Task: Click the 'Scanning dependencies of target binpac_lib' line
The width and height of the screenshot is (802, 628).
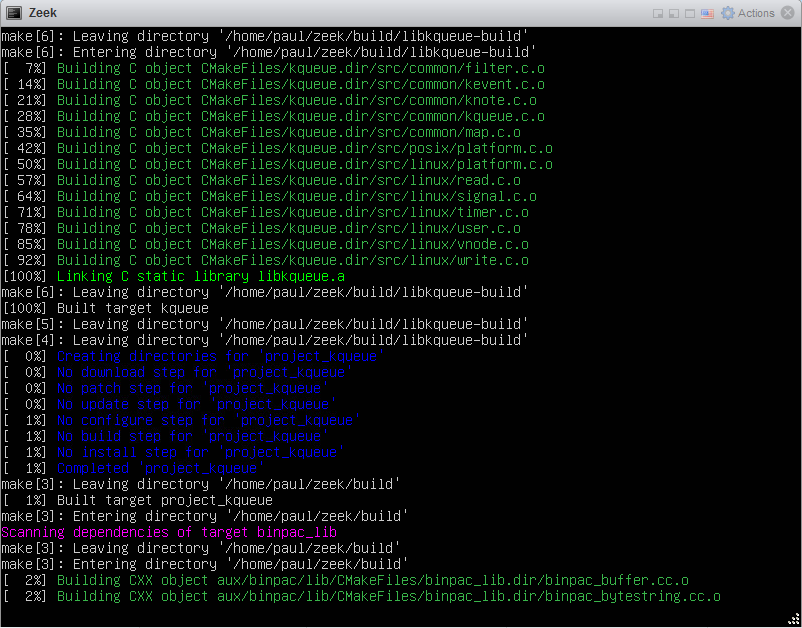Action: tap(168, 532)
